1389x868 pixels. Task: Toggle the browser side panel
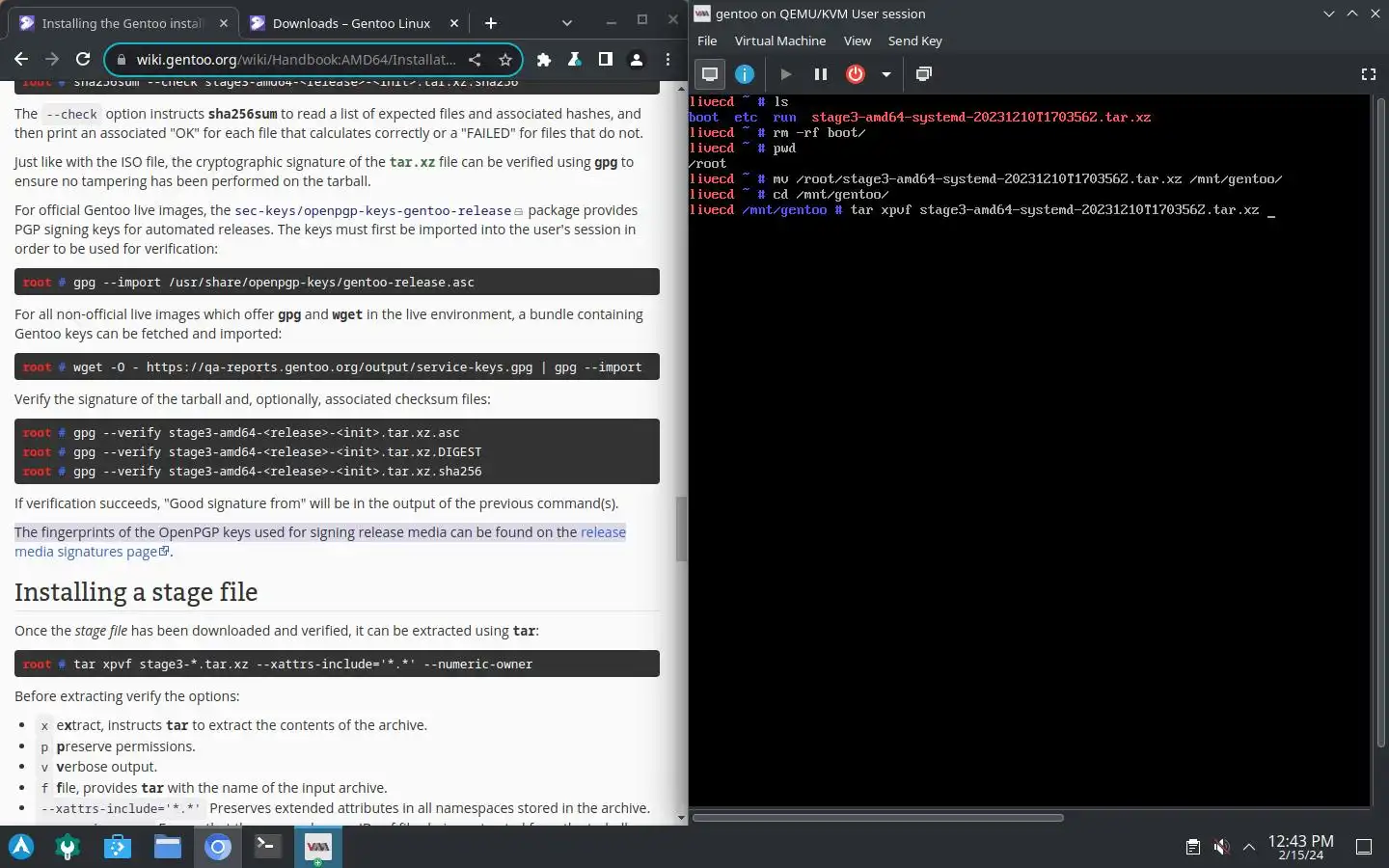(x=606, y=60)
